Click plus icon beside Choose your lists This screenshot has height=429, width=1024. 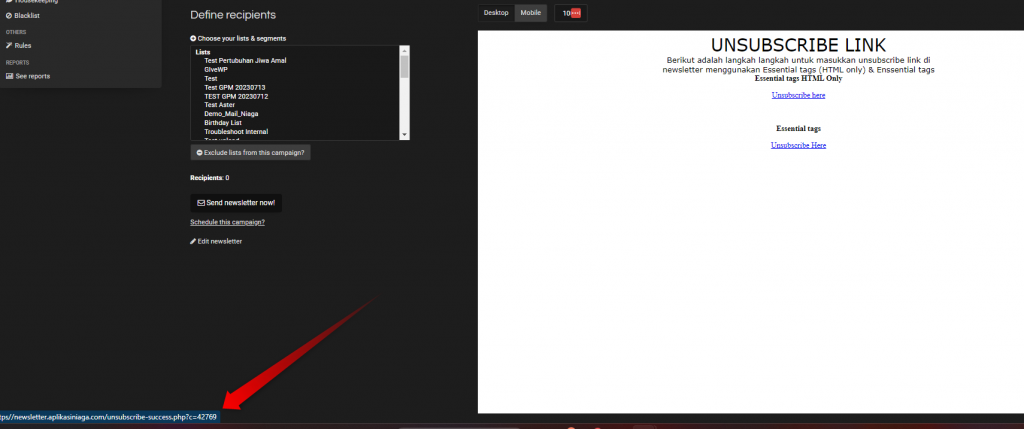pyautogui.click(x=193, y=38)
